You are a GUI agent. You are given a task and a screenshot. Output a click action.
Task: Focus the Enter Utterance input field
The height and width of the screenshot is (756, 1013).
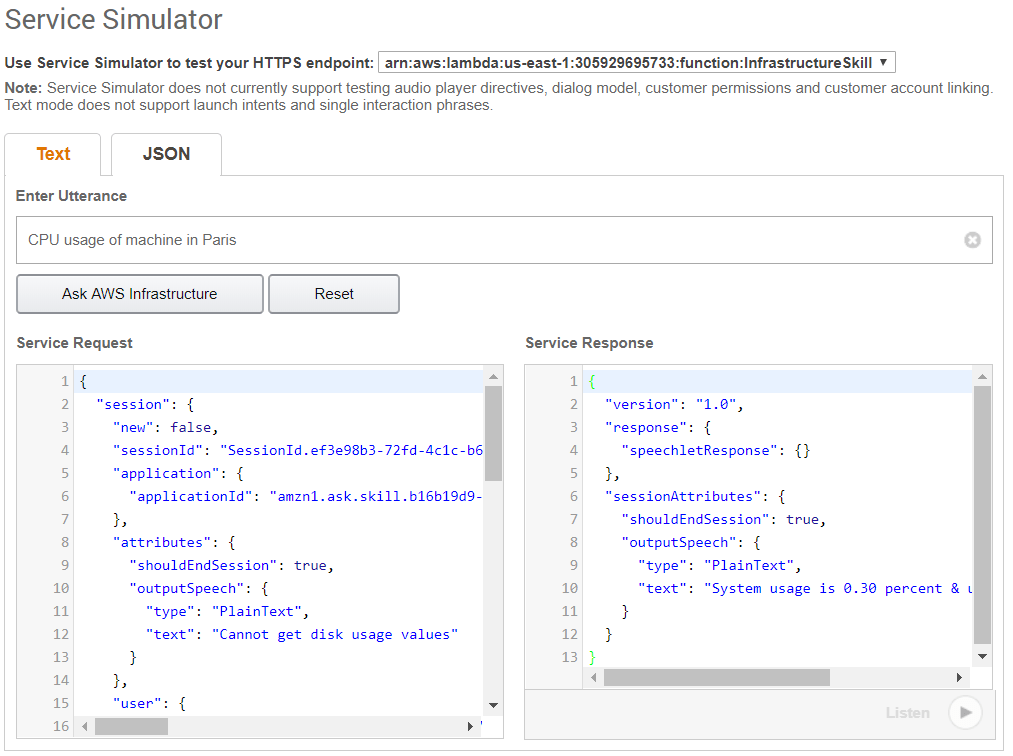point(490,240)
